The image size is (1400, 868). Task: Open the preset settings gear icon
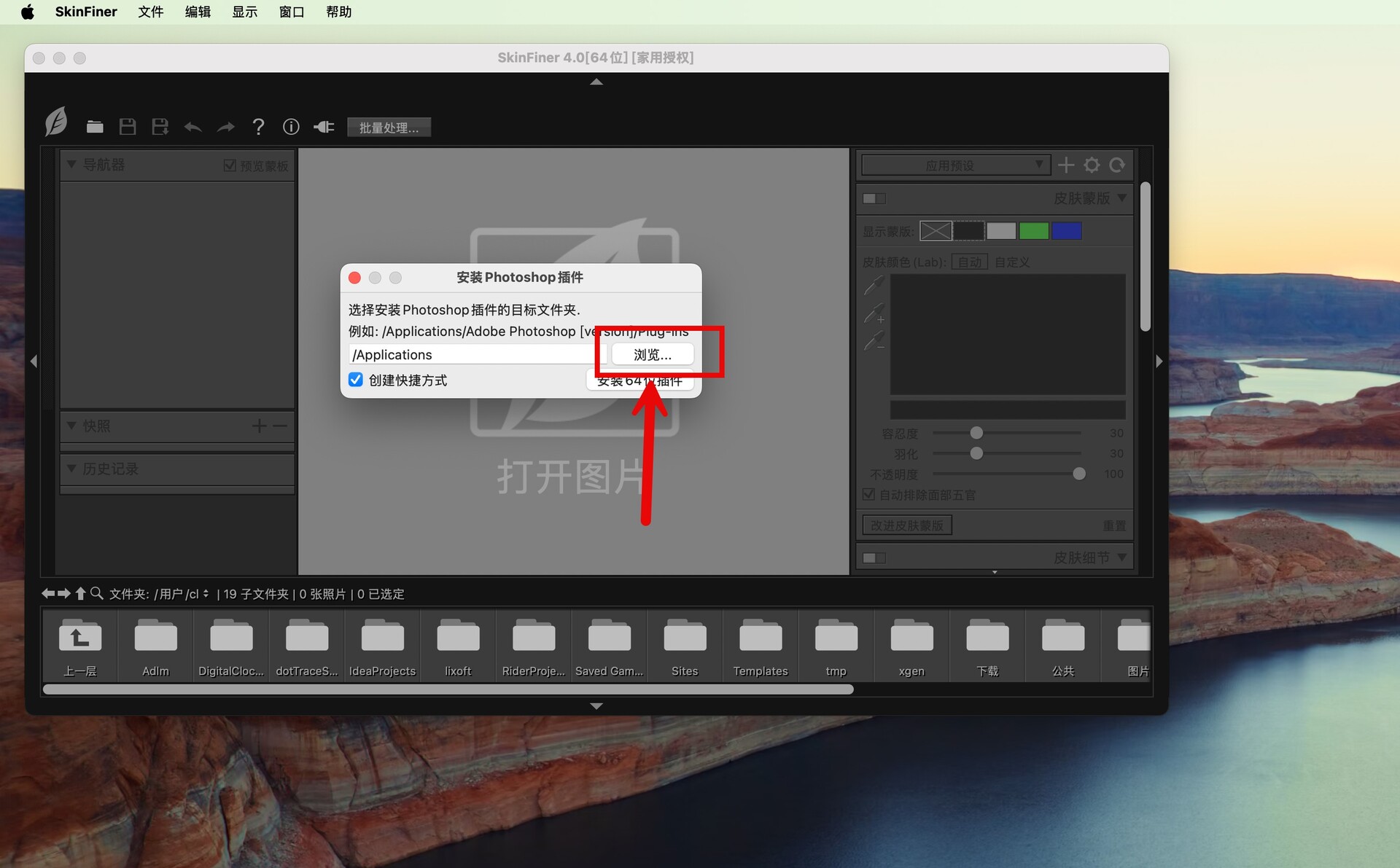[x=1092, y=165]
